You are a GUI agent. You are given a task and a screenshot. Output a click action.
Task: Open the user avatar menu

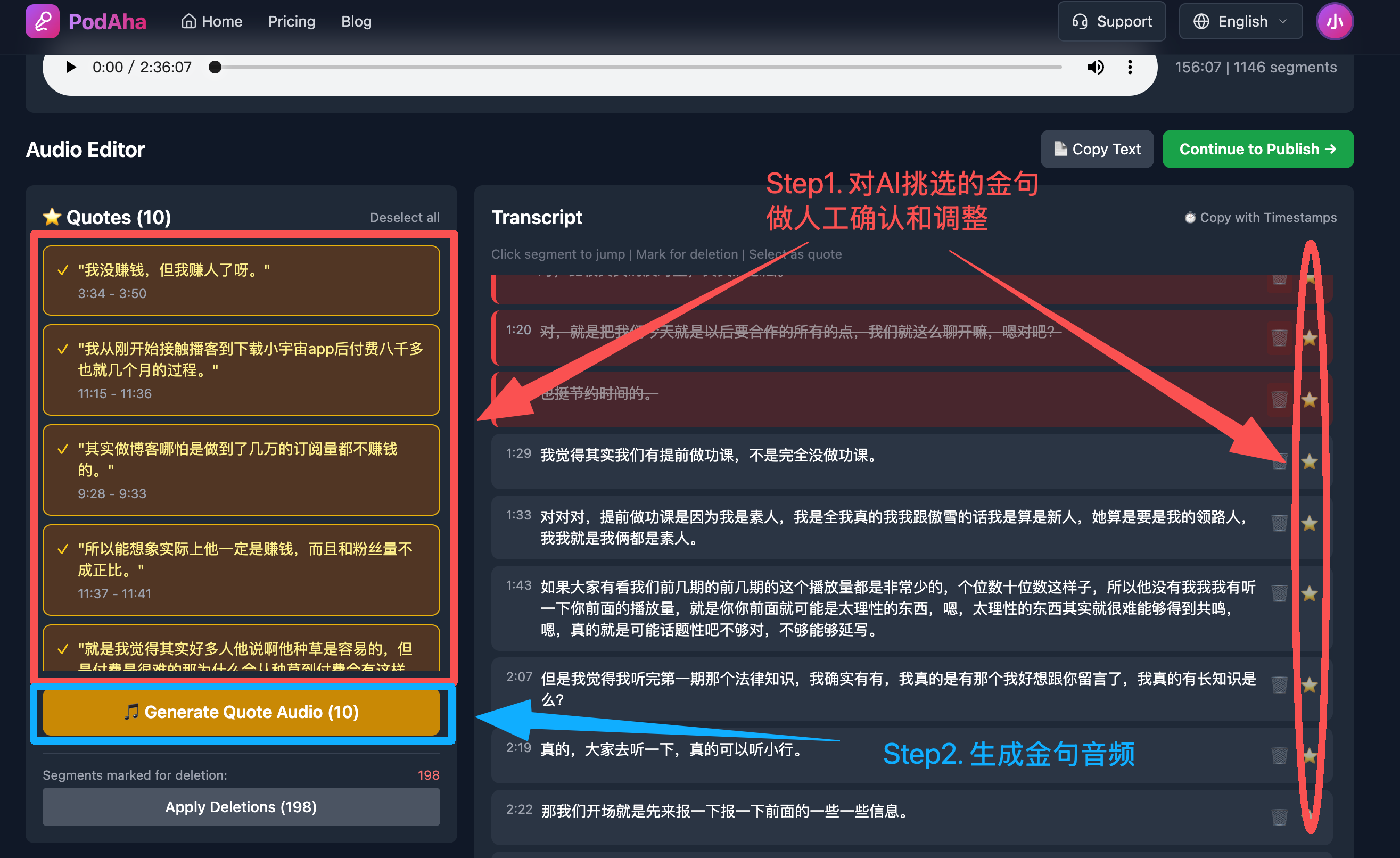(1334, 22)
